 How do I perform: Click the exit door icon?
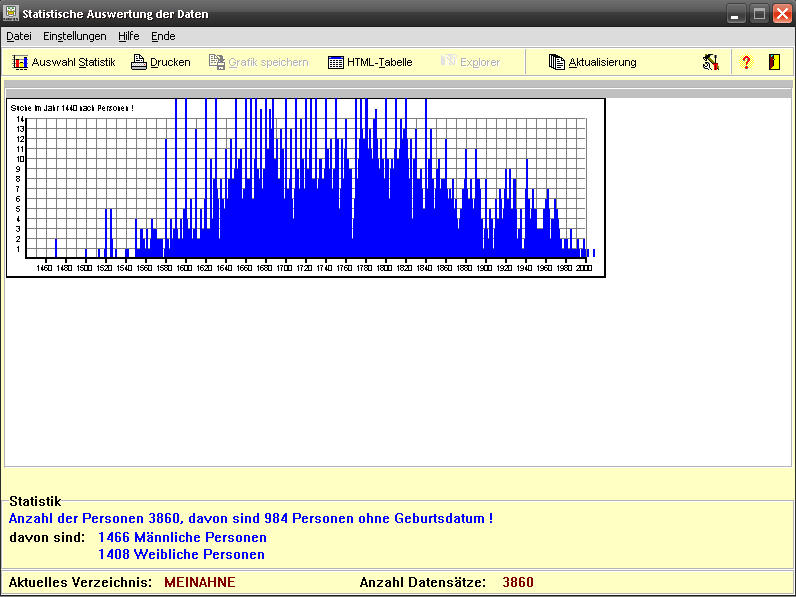click(774, 62)
